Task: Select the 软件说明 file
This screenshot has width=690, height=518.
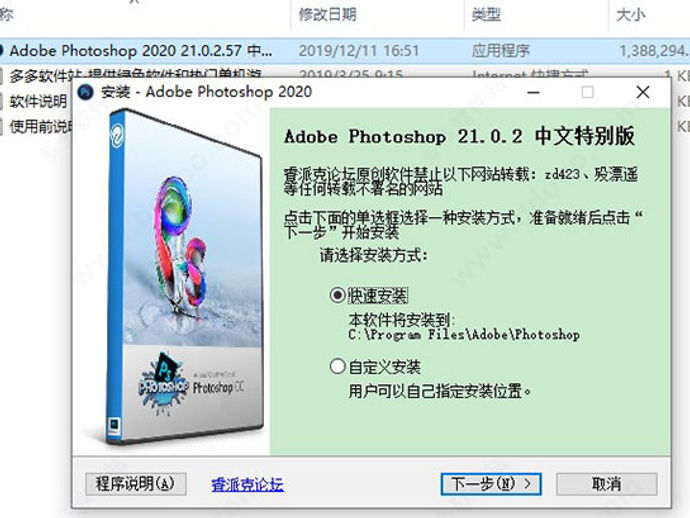Action: pyautogui.click(x=38, y=101)
